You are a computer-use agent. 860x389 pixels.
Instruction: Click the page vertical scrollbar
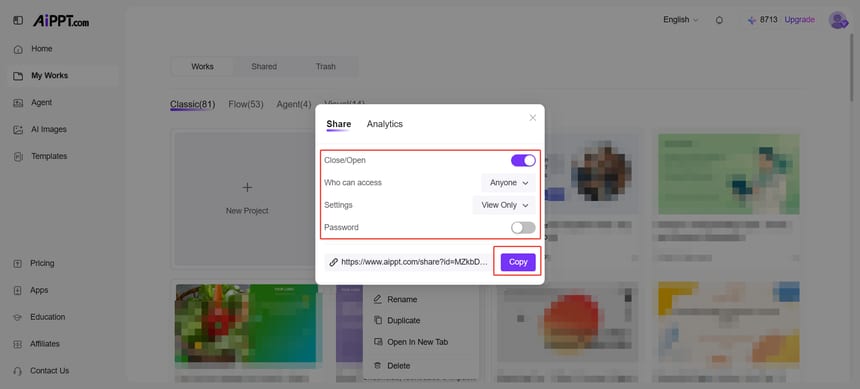pos(851,67)
